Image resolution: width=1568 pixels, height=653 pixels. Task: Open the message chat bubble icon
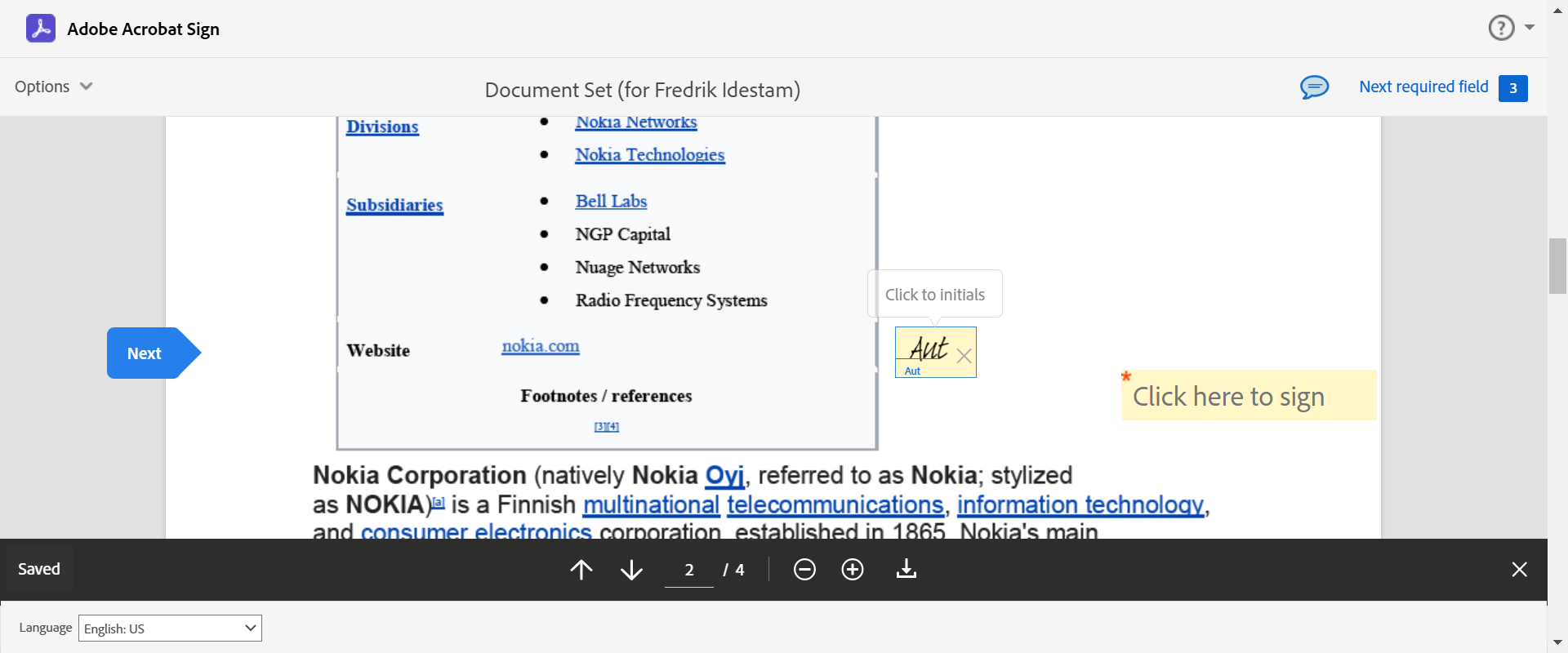click(x=1314, y=87)
